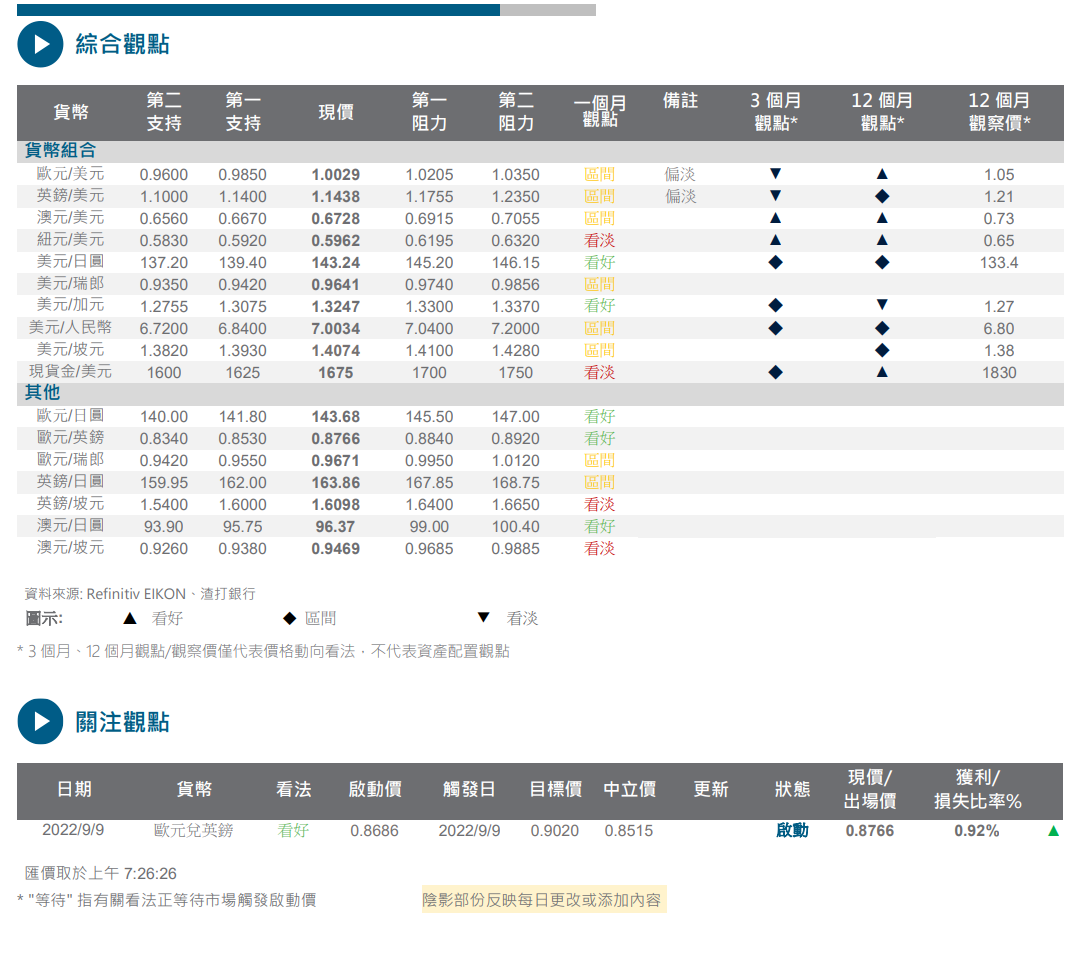Image resolution: width=1067 pixels, height=966 pixels.
Task: Click the 12-month target 1830 for gold
Action: (998, 373)
